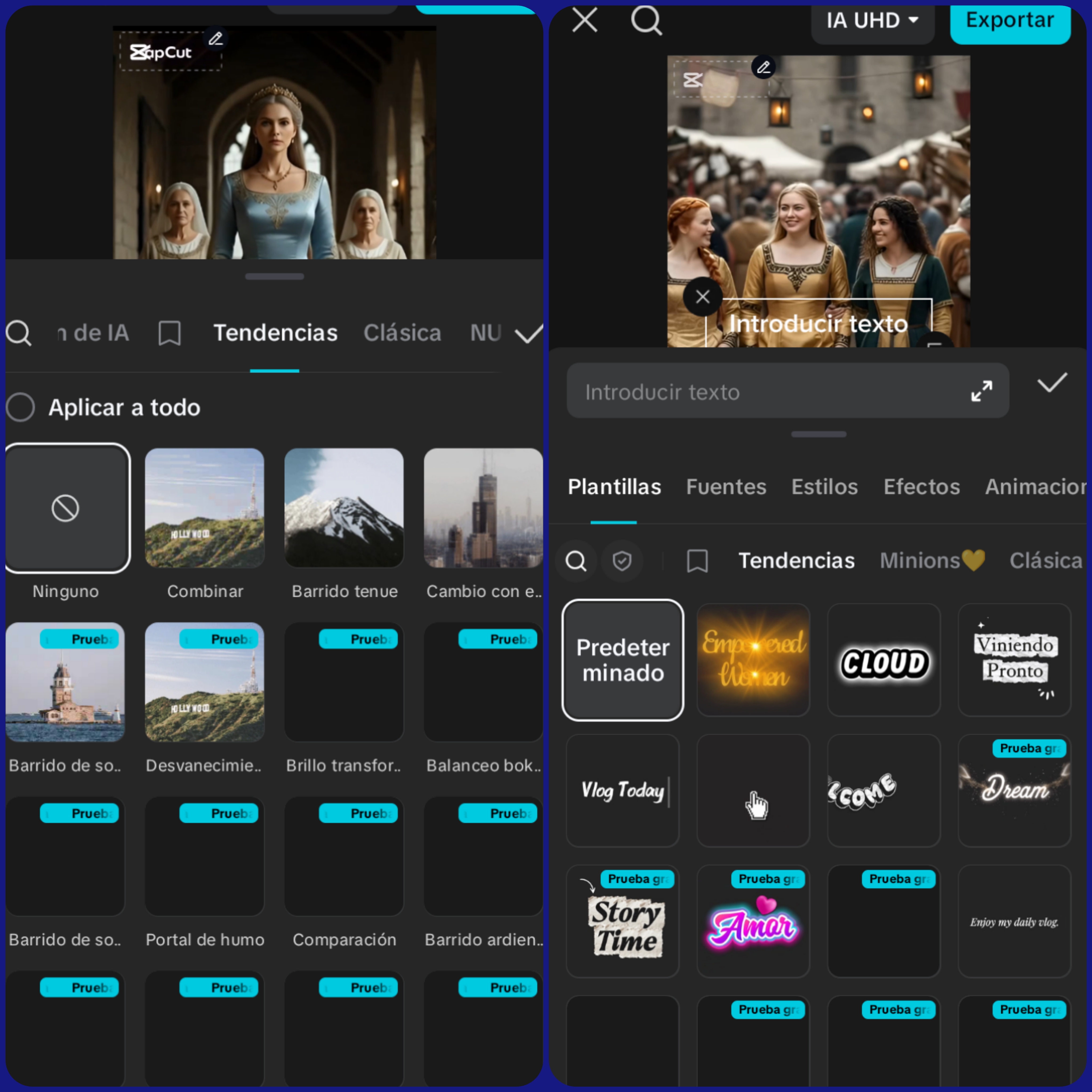This screenshot has width=1092, height=1092.
Task: Edit the CapCut watermark pencil icon
Action: click(x=215, y=38)
